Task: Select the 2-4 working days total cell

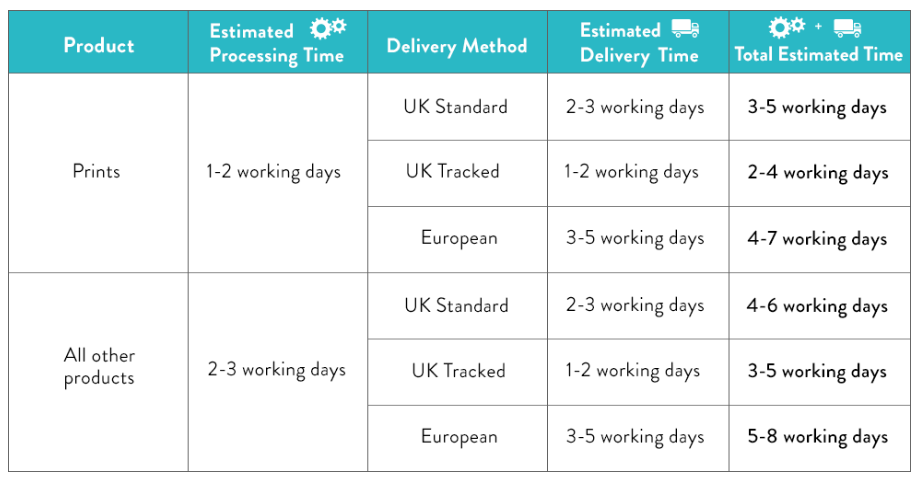Action: [820, 173]
